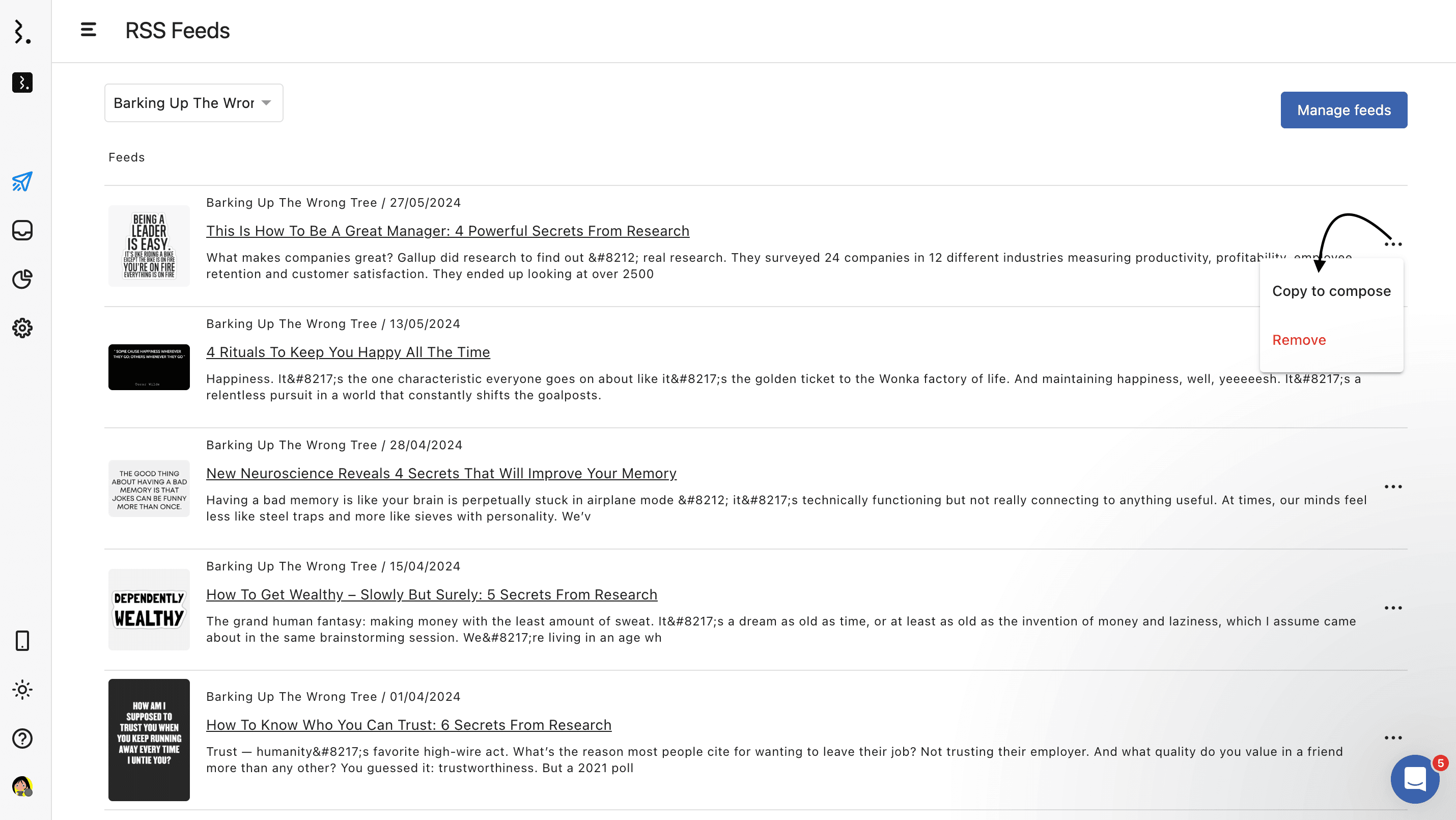Open the Great Manager article link
The image size is (1456, 820).
pos(447,231)
